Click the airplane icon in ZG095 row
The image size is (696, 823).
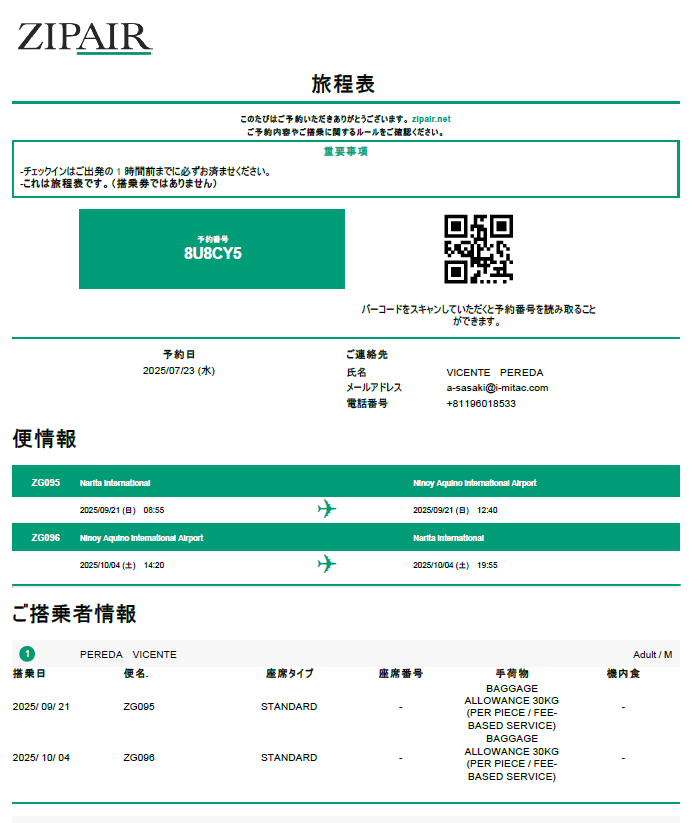pos(326,509)
